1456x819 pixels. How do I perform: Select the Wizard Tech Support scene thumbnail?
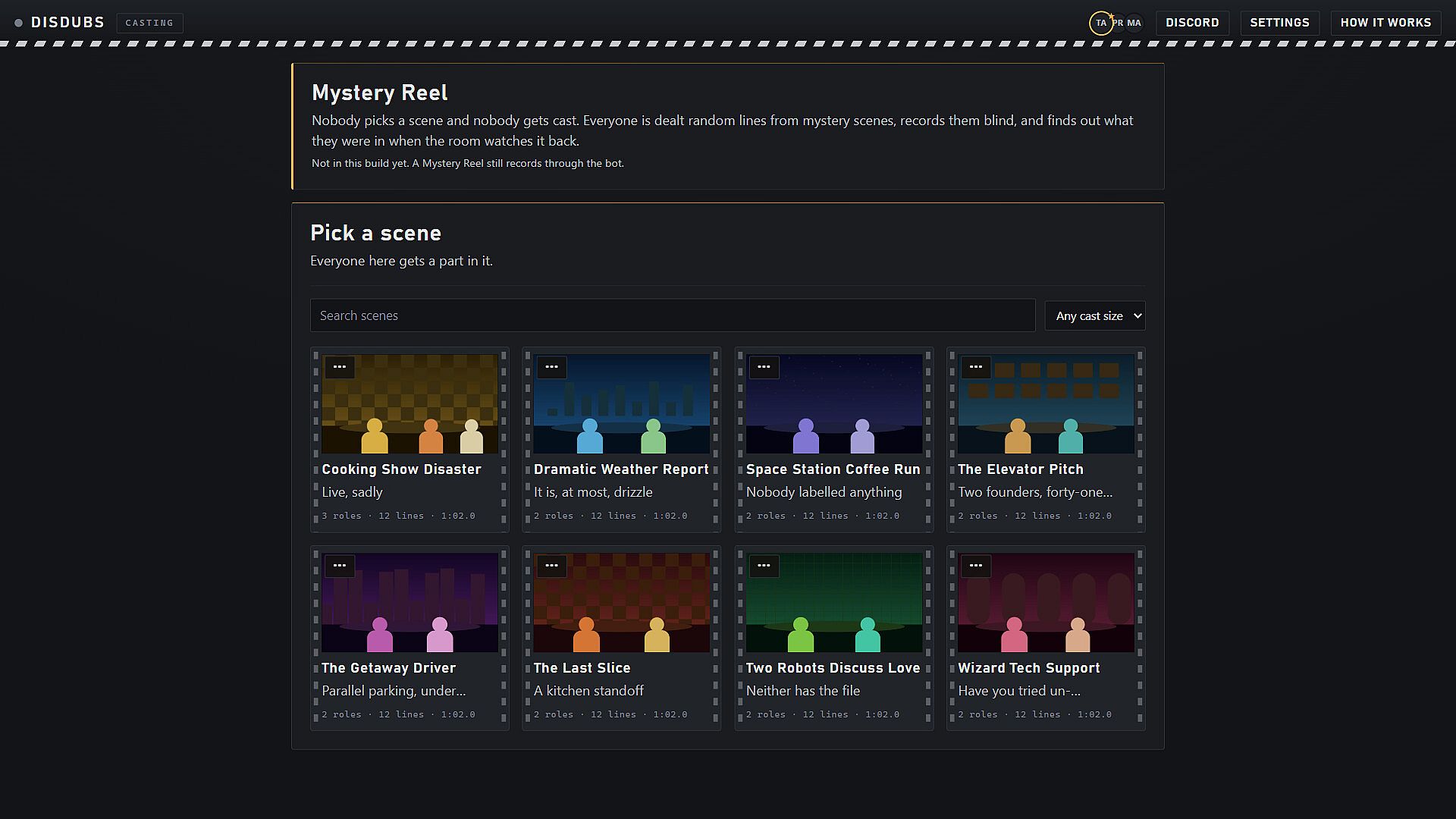(x=1046, y=603)
